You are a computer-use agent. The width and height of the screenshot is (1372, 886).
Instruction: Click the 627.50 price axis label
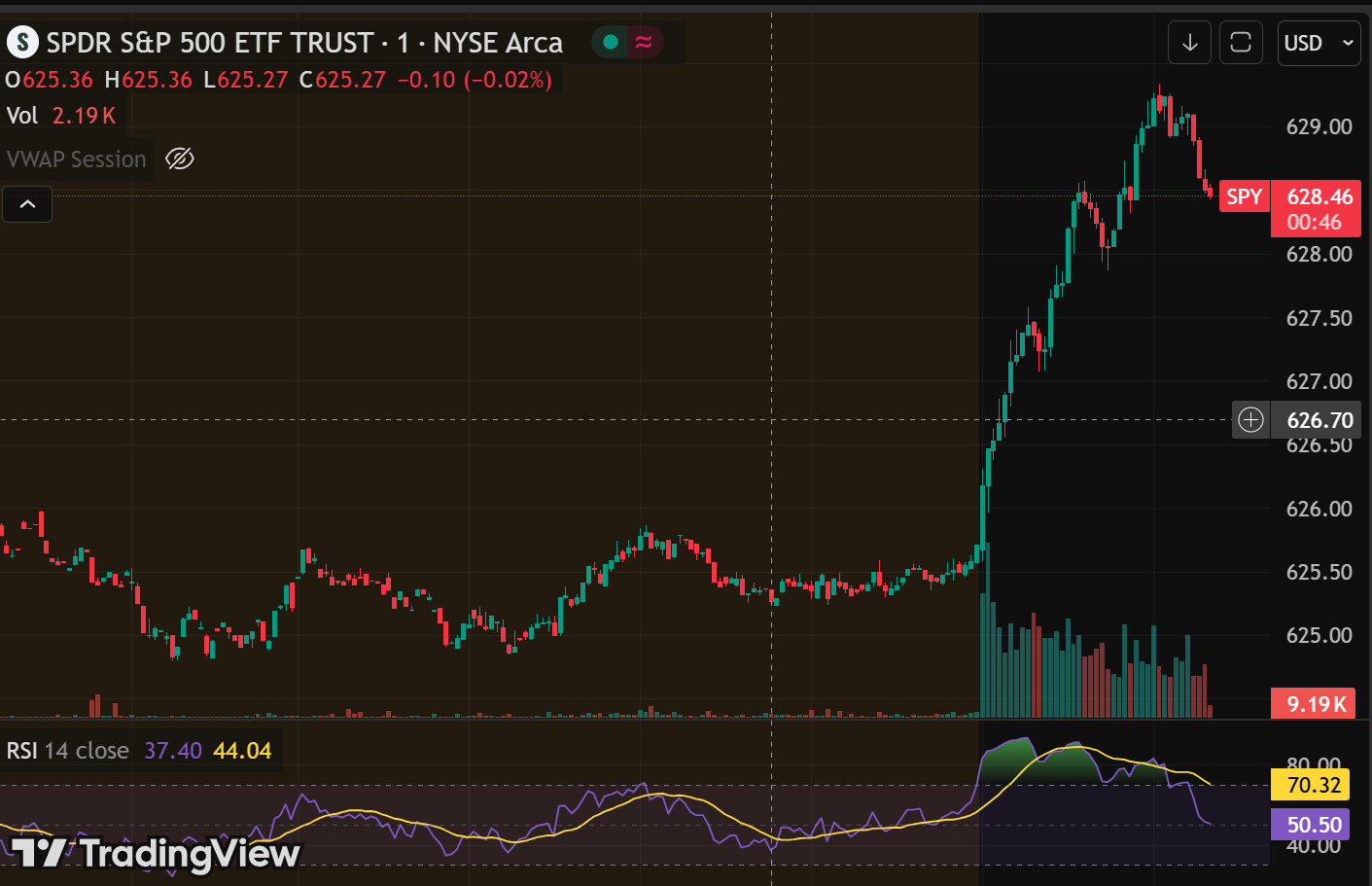pos(1319,318)
